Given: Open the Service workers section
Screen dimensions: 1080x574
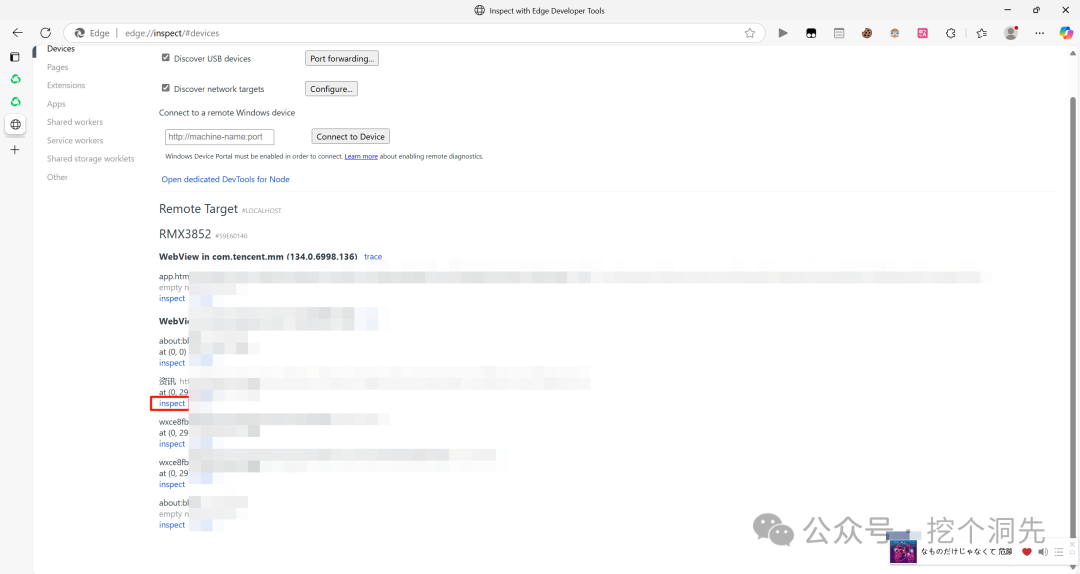Looking at the screenshot, I should (75, 141).
